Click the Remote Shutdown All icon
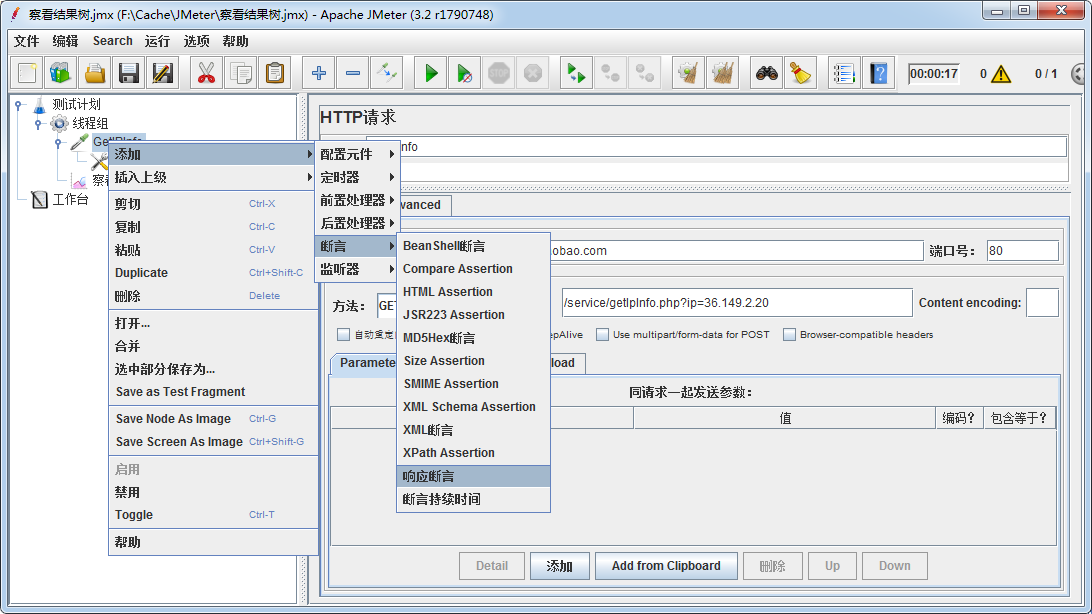The height and width of the screenshot is (614, 1092). [x=645, y=73]
